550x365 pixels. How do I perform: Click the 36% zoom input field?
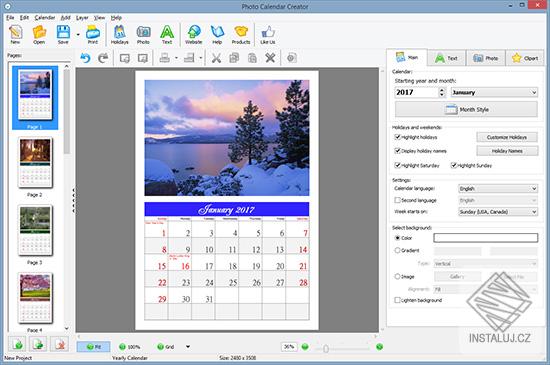(x=289, y=347)
